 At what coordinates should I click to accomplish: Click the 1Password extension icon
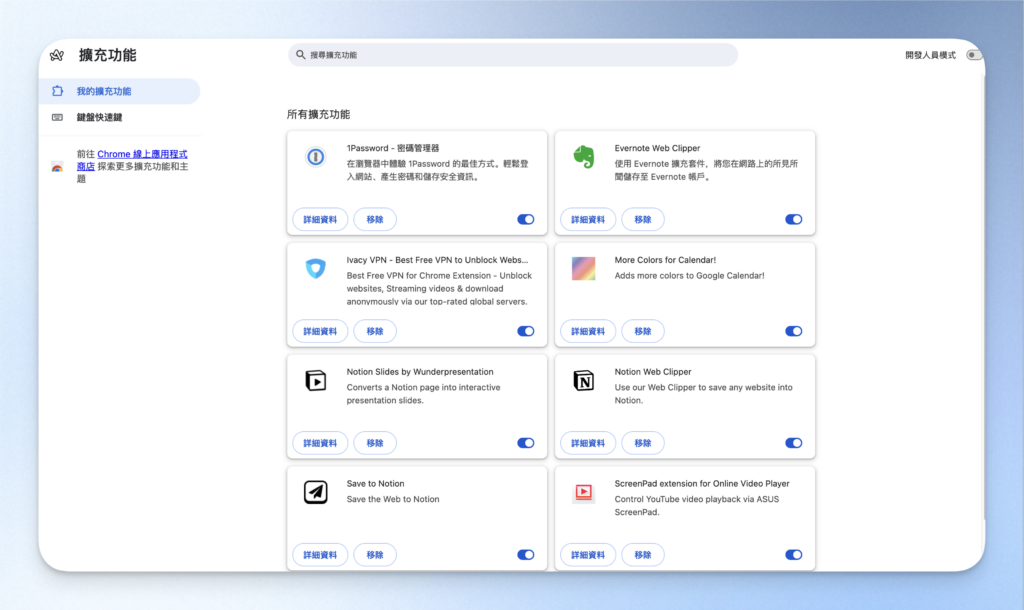point(315,157)
